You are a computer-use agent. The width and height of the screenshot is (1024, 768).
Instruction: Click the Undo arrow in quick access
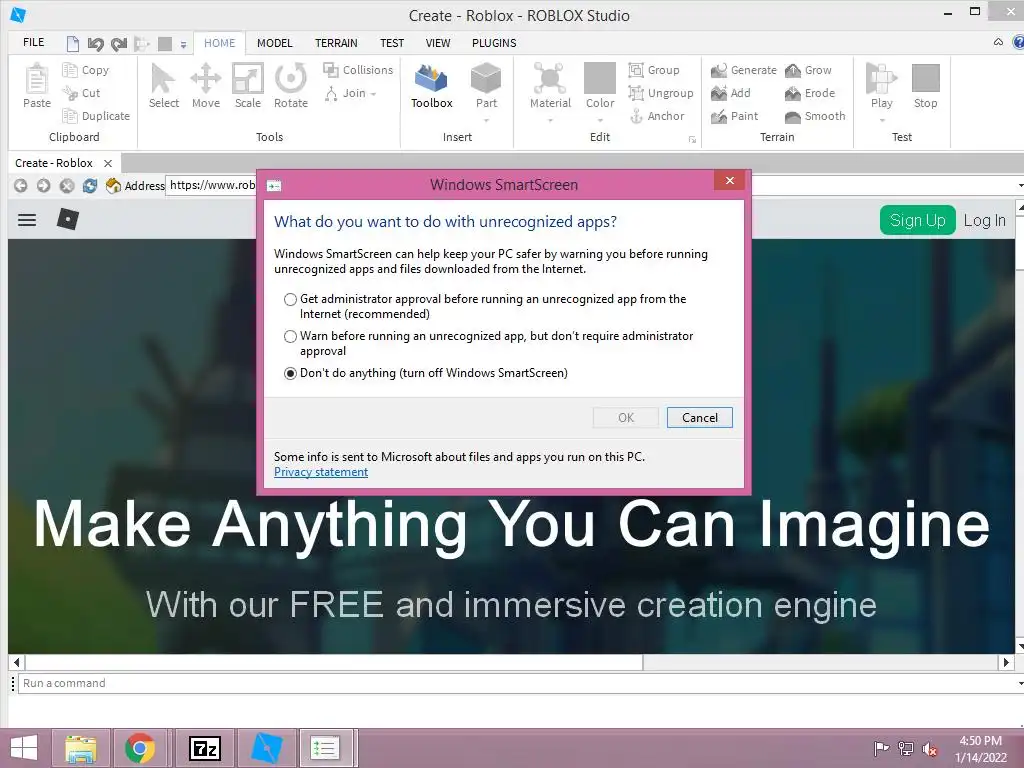point(95,44)
